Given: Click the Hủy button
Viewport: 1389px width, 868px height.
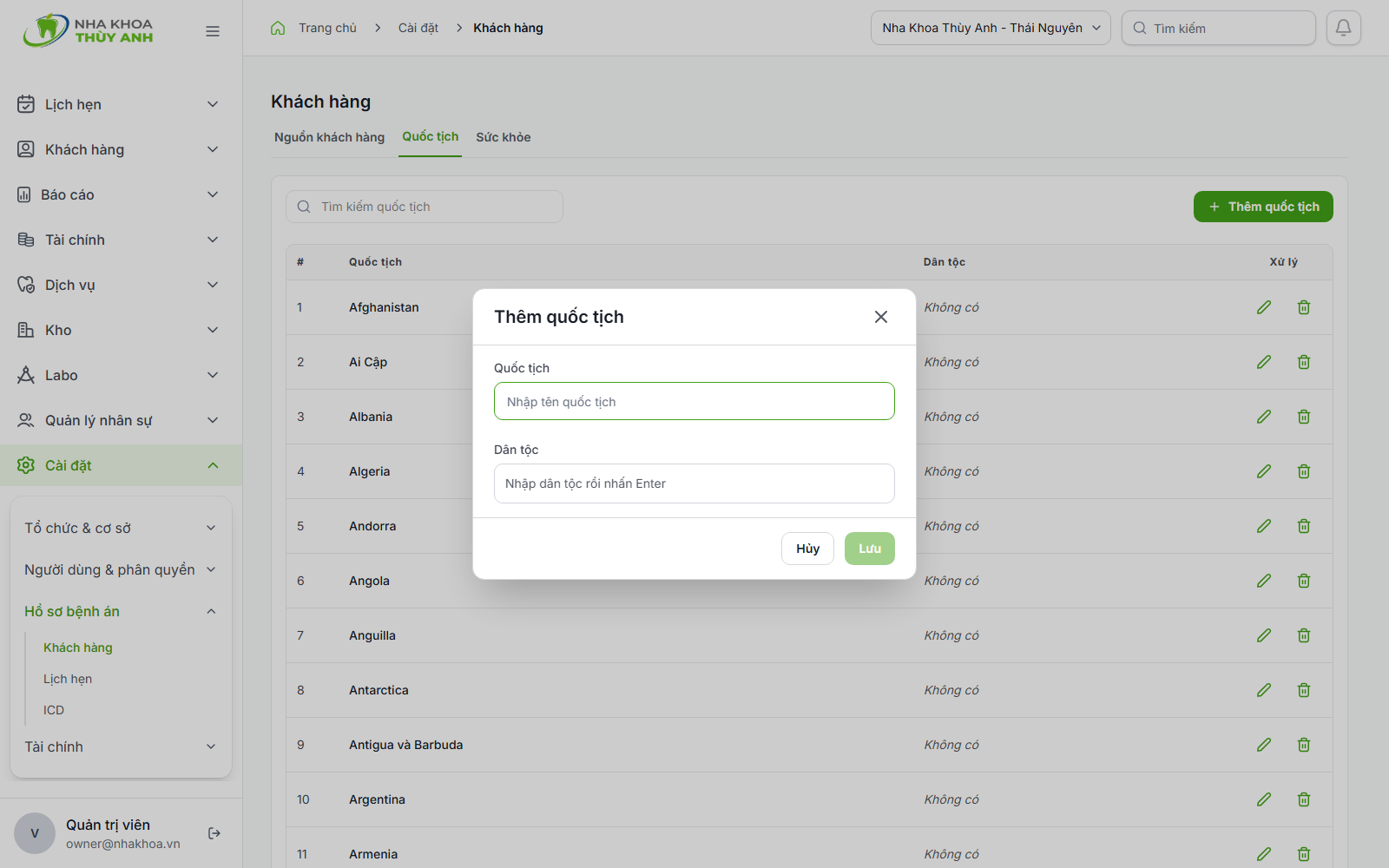Looking at the screenshot, I should [807, 549].
